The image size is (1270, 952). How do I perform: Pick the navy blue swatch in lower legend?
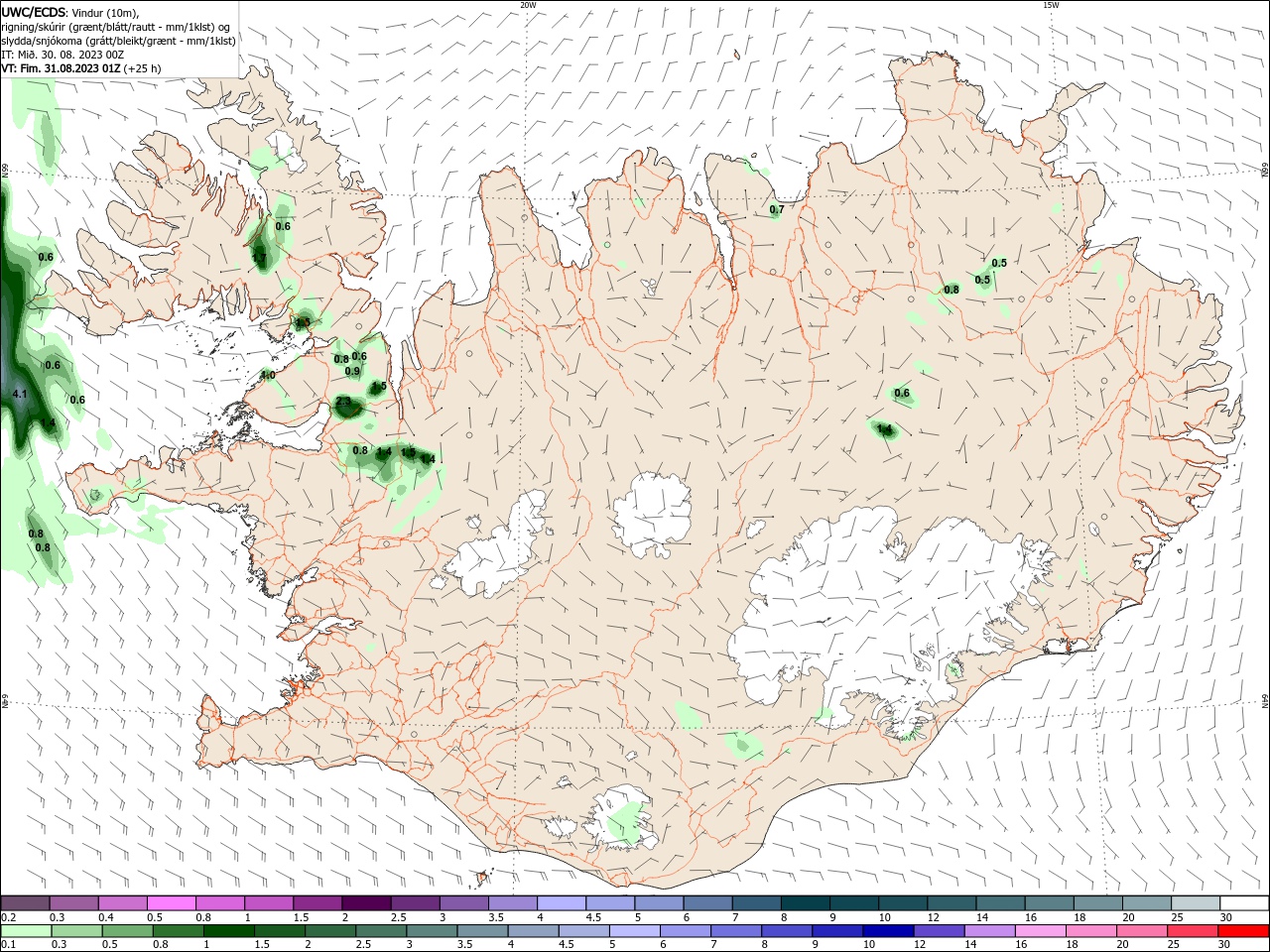[x=887, y=931]
